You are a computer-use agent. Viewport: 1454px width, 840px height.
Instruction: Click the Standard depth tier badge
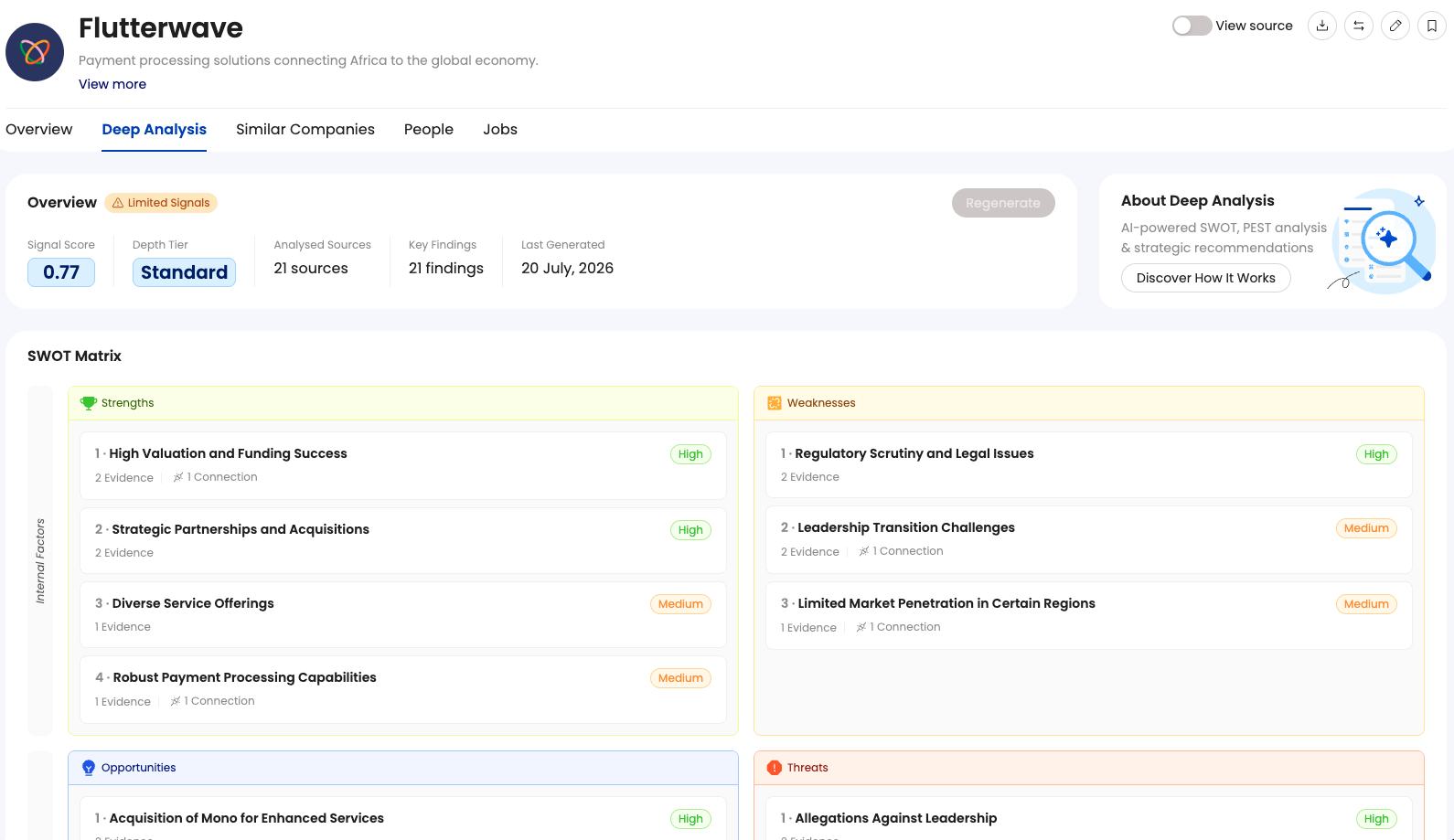coord(184,272)
